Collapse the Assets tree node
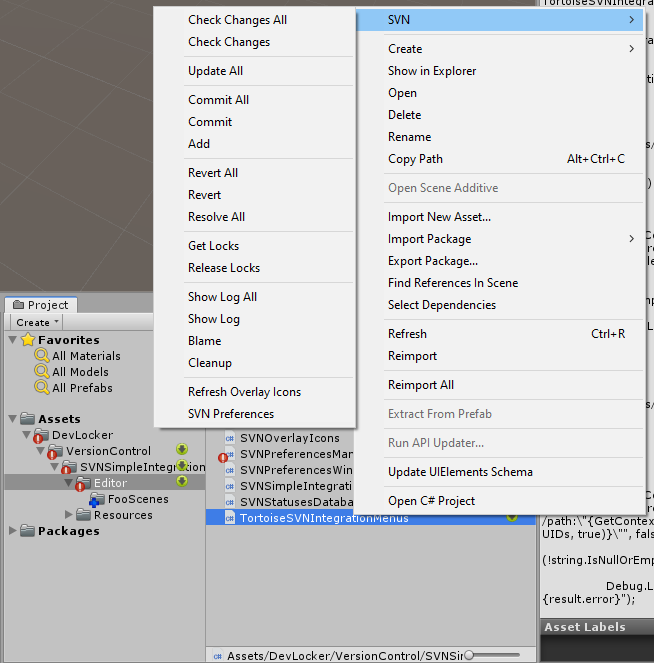 [x=13, y=419]
